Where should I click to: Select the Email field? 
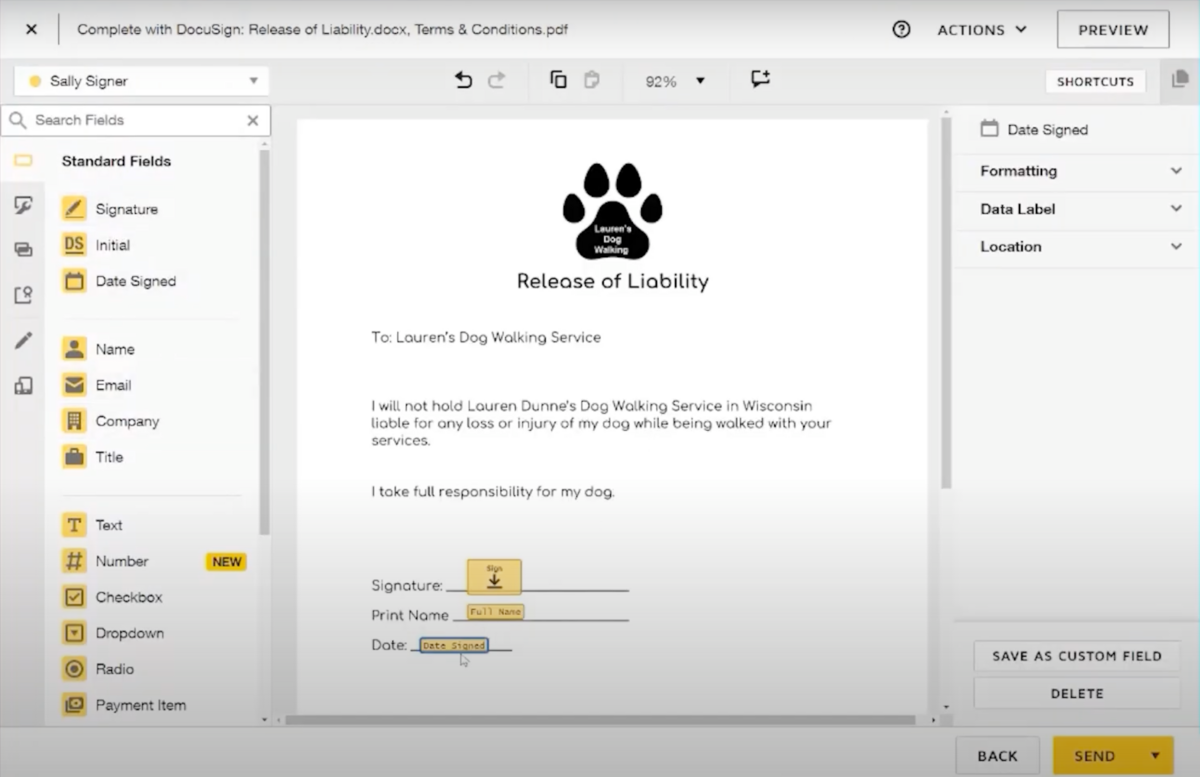tap(97, 385)
